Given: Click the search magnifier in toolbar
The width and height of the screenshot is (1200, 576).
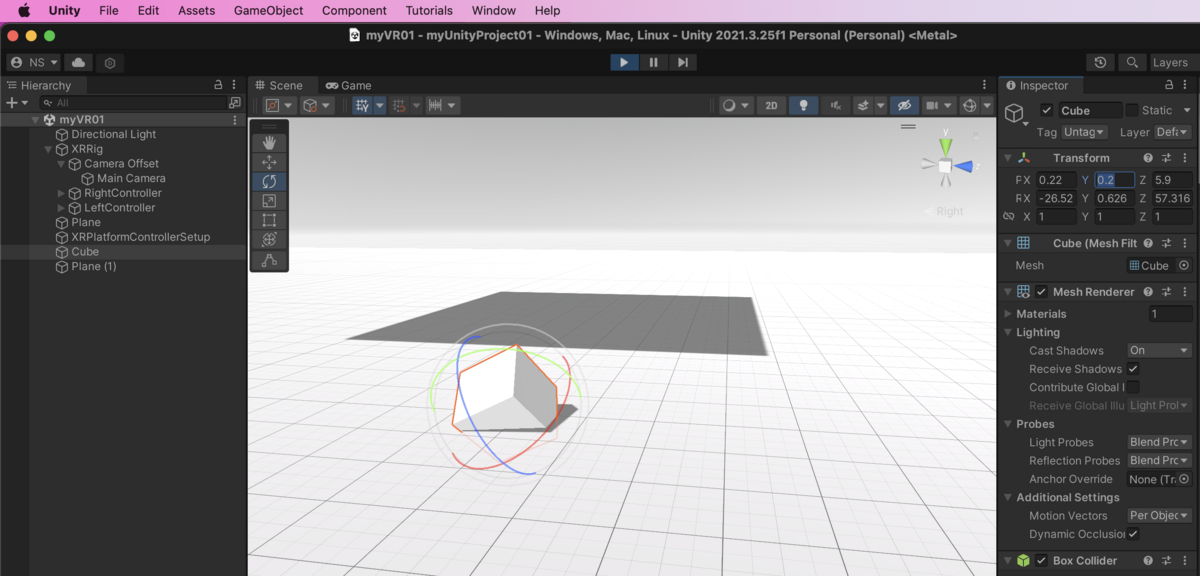Looking at the screenshot, I should click(x=1132, y=62).
